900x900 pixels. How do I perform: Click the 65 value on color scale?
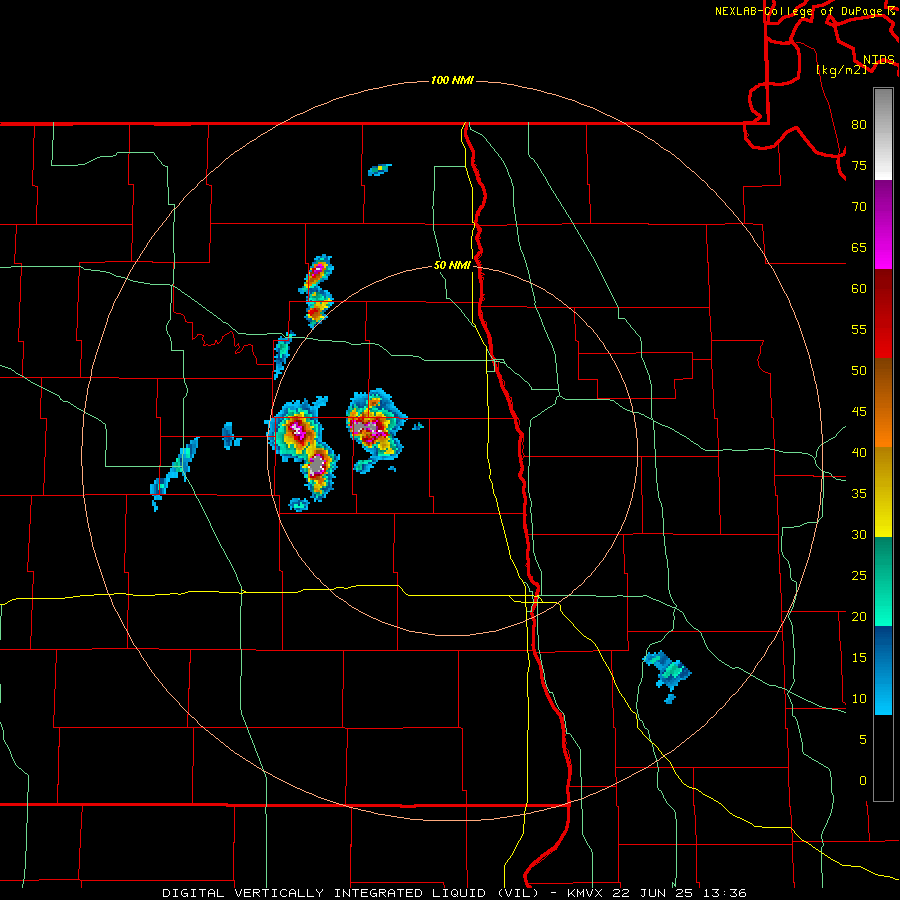(859, 248)
